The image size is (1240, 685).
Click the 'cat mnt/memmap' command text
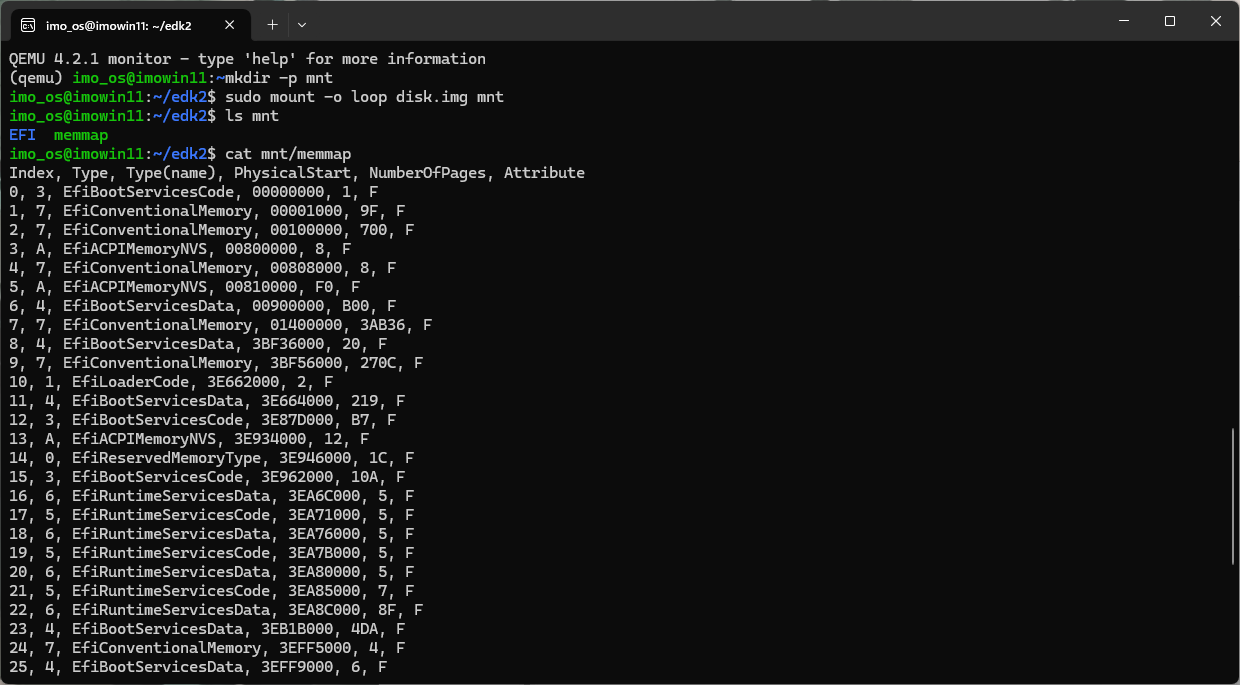(x=288, y=154)
